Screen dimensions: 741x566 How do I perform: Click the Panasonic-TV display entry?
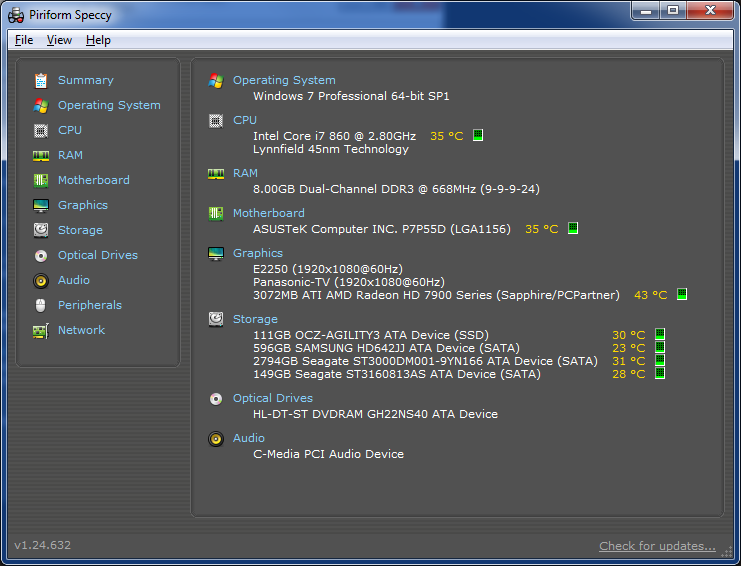(x=349, y=282)
